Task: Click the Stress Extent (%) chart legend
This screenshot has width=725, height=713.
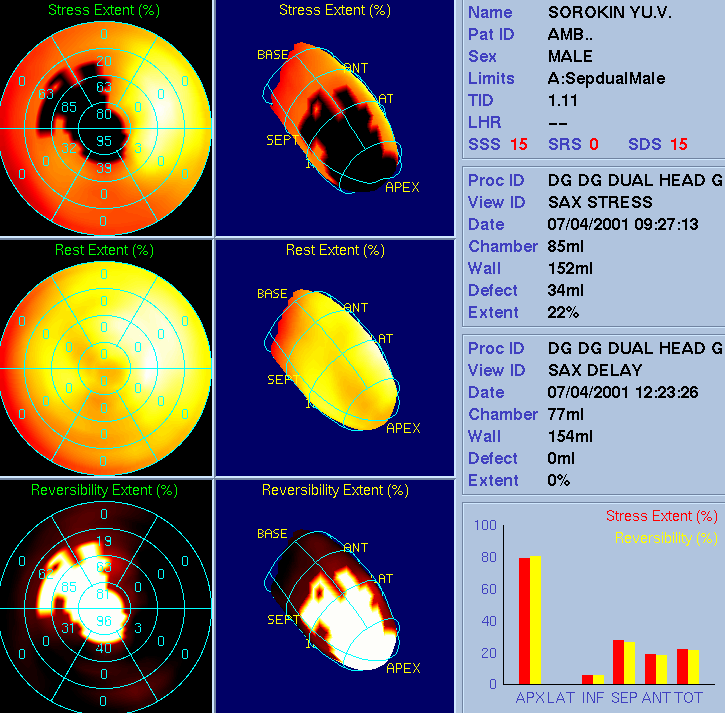Action: tap(662, 516)
